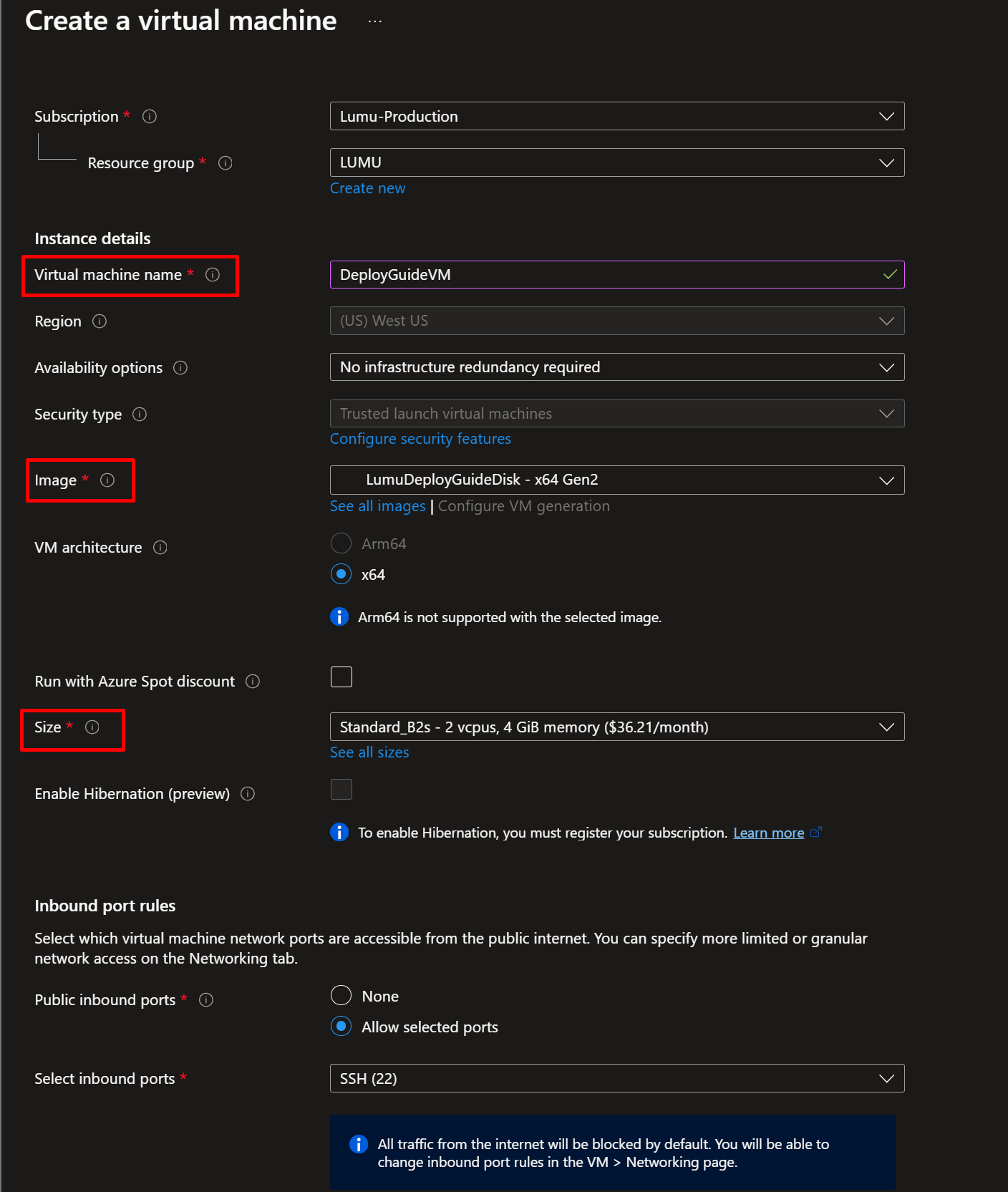
Task: Click Create new resource group link
Action: (367, 188)
